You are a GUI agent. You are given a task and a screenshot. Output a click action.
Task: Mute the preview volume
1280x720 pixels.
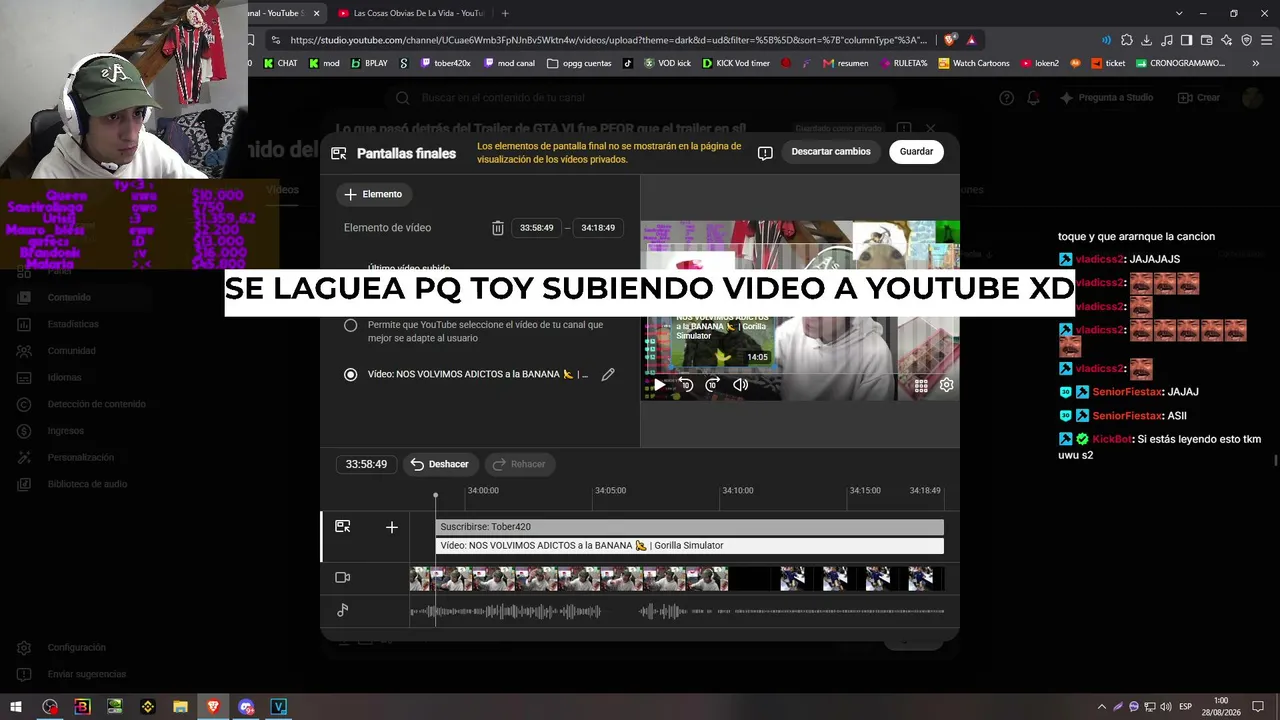[x=741, y=385]
